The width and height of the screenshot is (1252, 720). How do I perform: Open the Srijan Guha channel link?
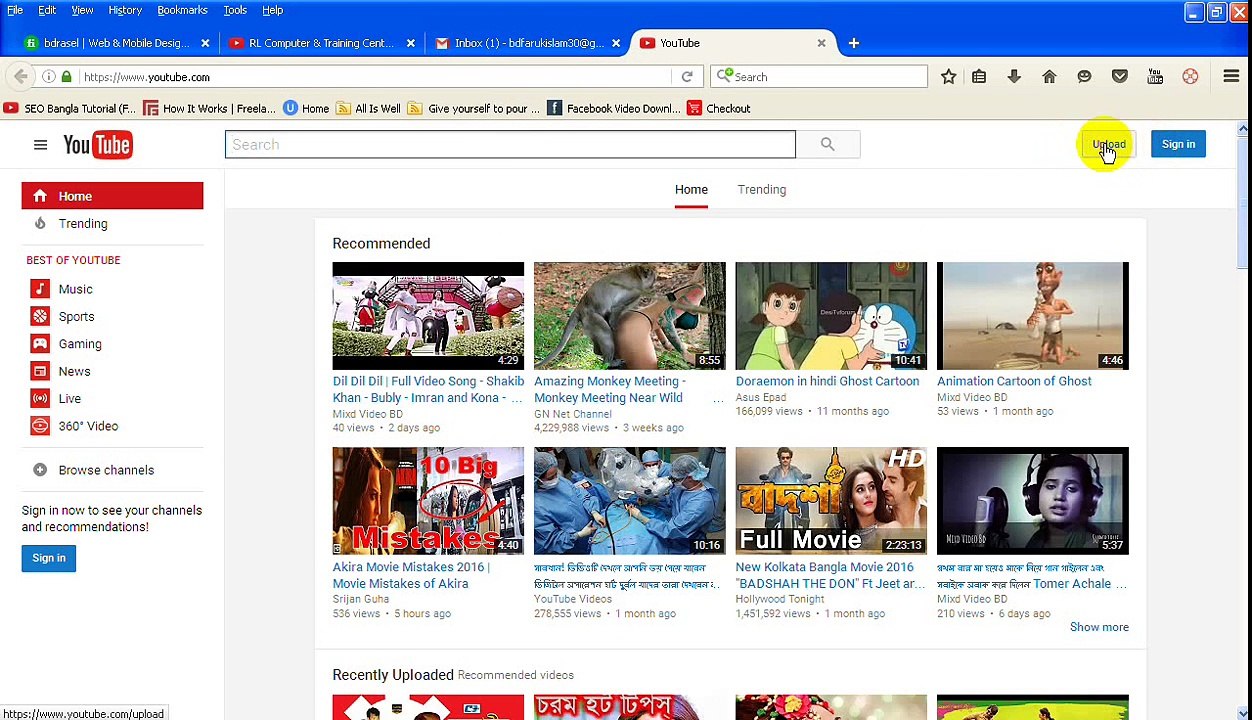point(360,599)
